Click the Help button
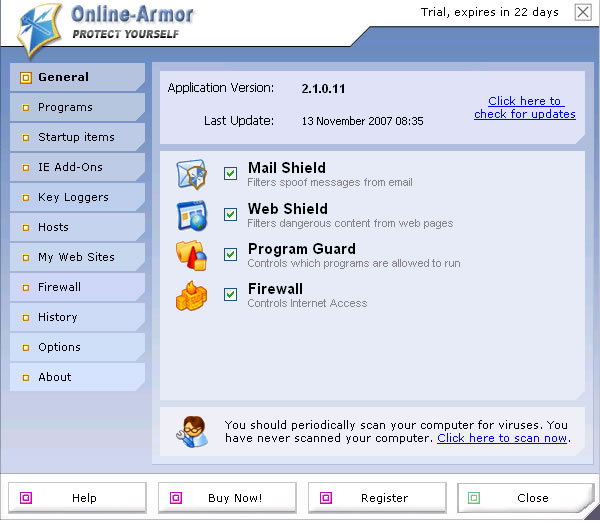The image size is (600, 523). click(x=77, y=497)
